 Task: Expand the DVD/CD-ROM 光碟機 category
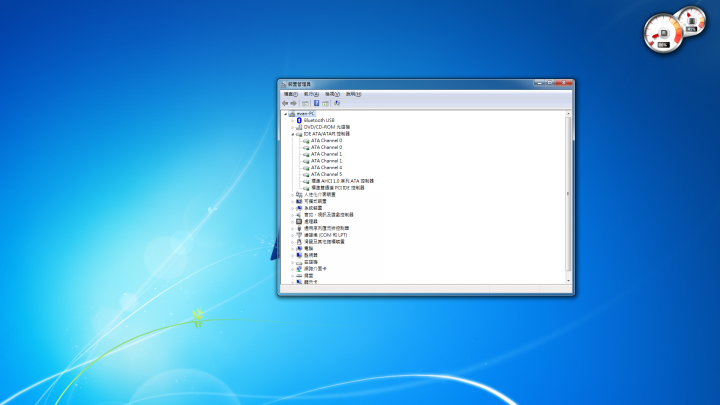(x=292, y=127)
